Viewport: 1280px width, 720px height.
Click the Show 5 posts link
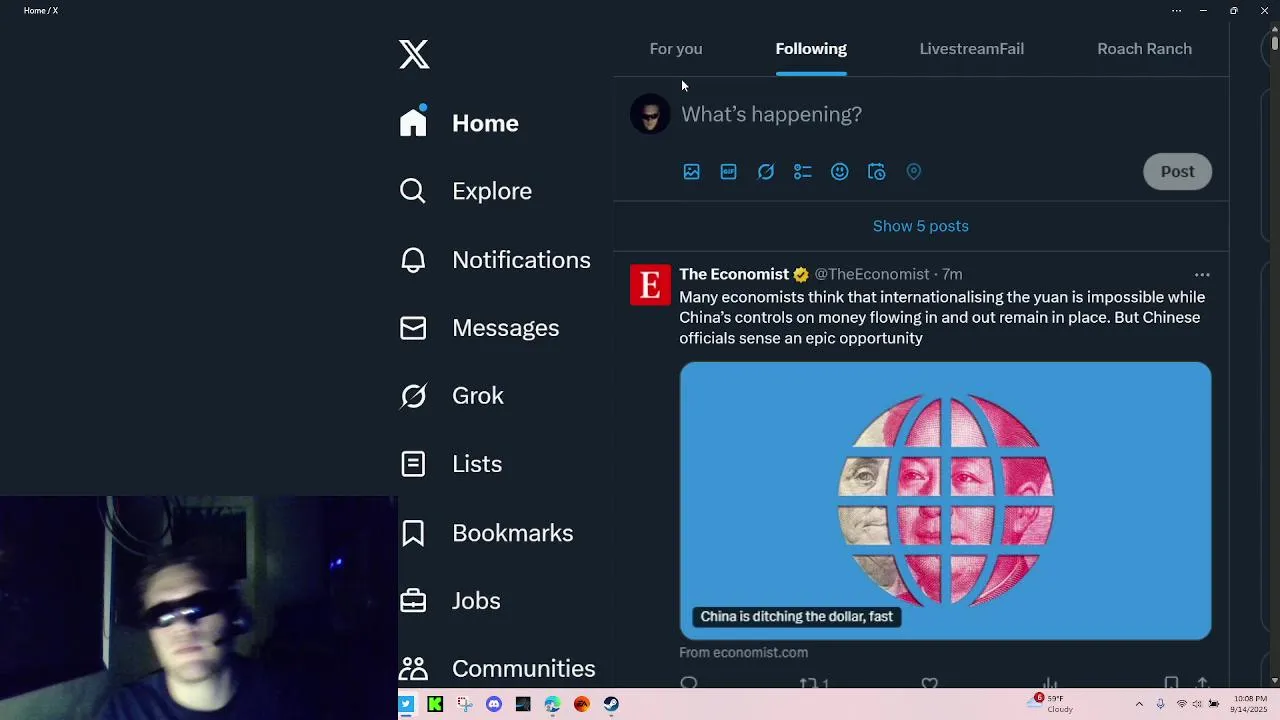pyautogui.click(x=921, y=226)
